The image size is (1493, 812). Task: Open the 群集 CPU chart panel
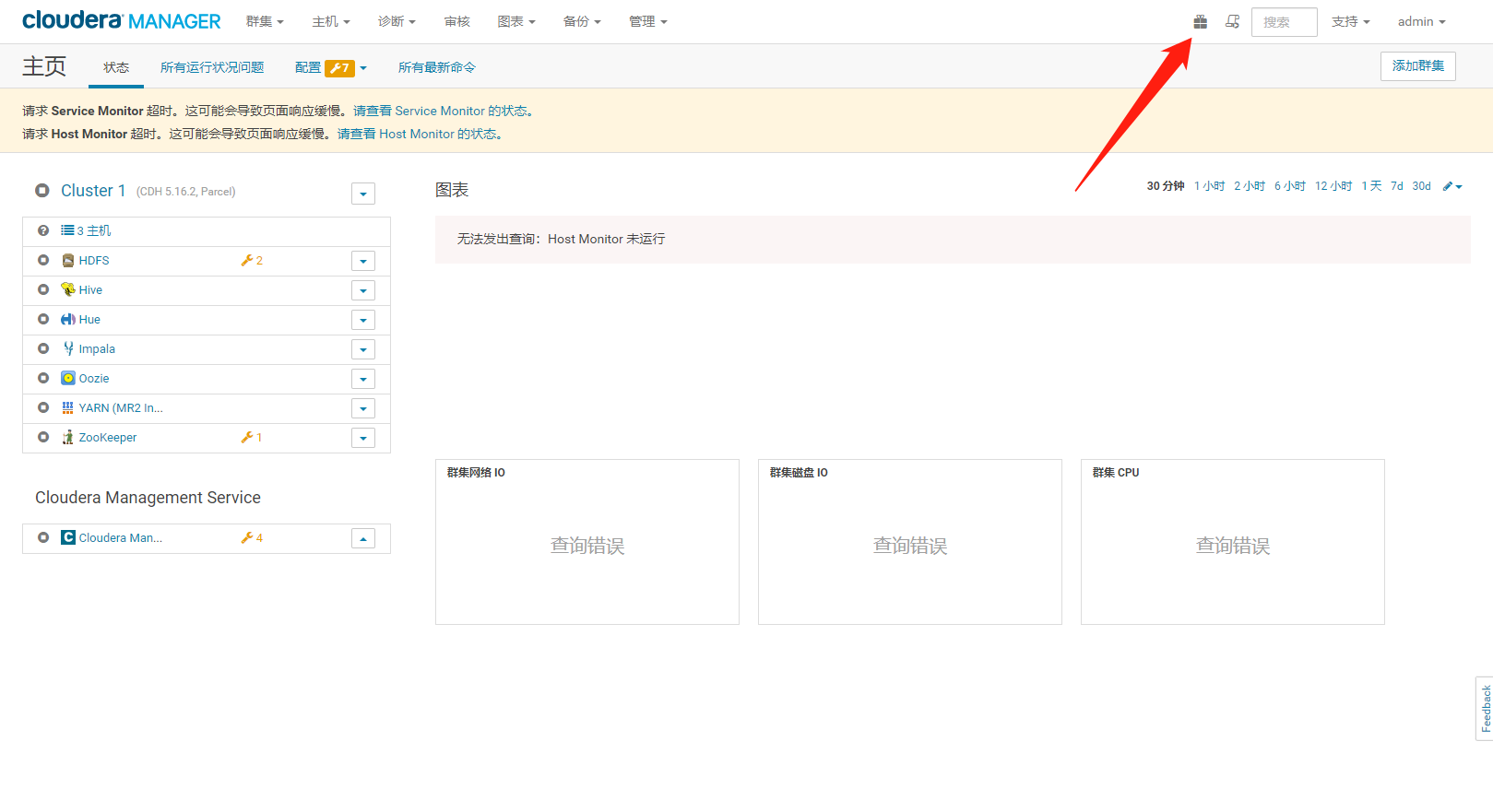pyautogui.click(x=1232, y=542)
